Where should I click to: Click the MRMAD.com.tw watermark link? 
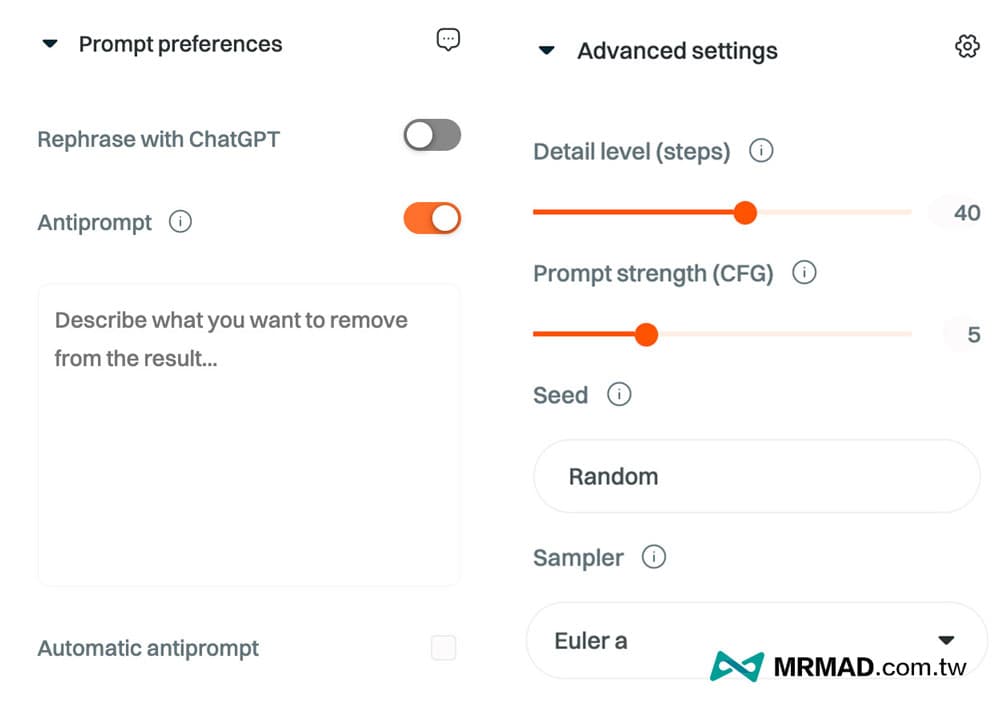[x=870, y=667]
